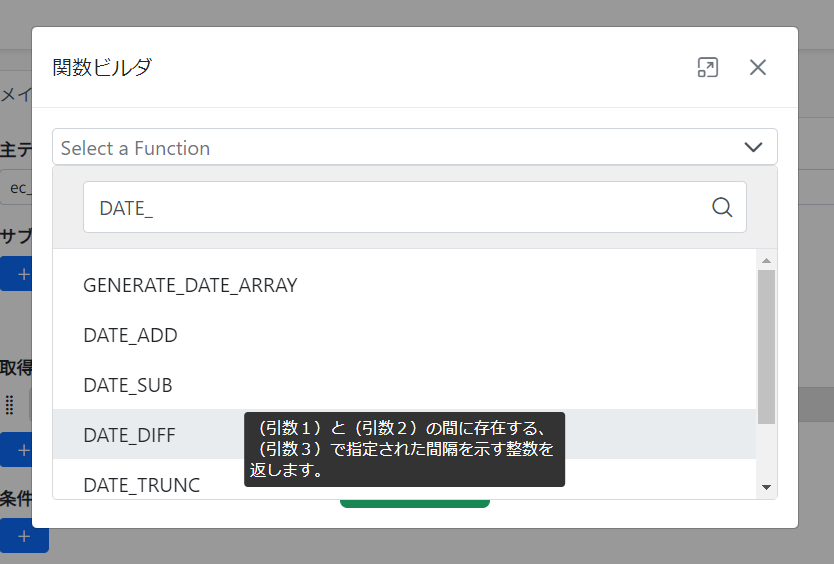This screenshot has width=834, height=564.
Task: Click the blue plus button under 取得
Action: pos(15,450)
